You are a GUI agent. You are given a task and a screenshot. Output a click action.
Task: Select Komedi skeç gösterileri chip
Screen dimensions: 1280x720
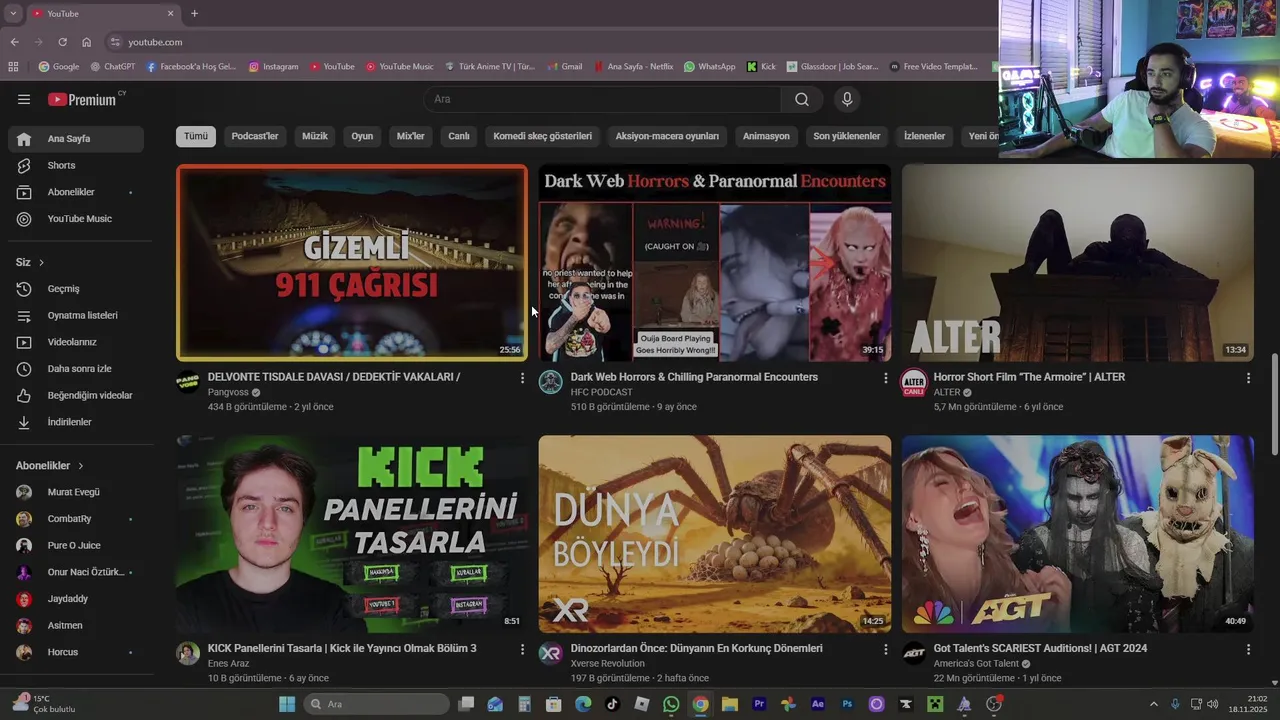pyautogui.click(x=543, y=136)
